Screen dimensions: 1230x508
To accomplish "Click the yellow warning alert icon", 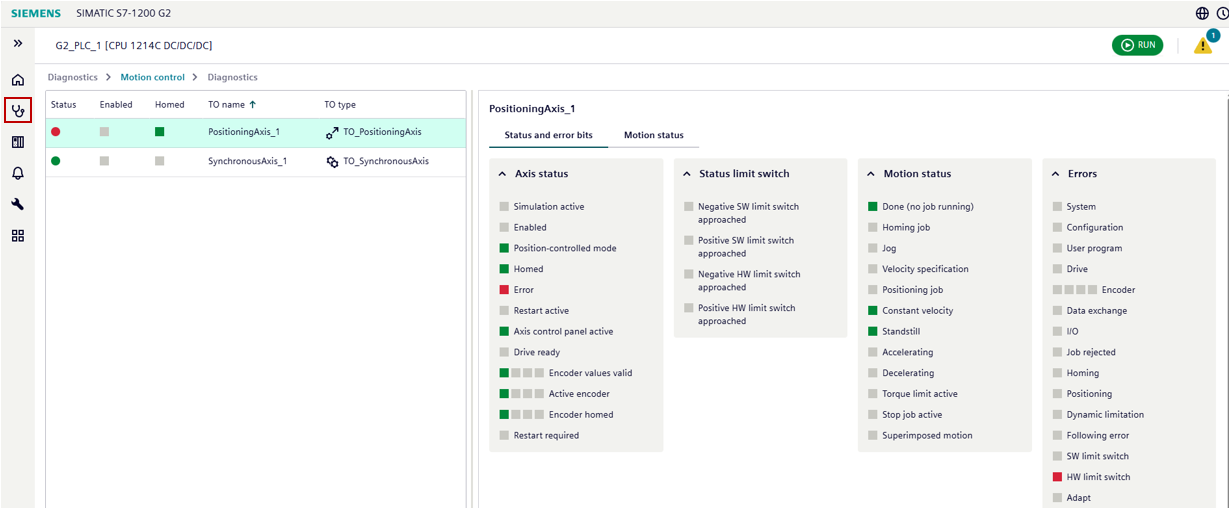I will pos(1203,46).
